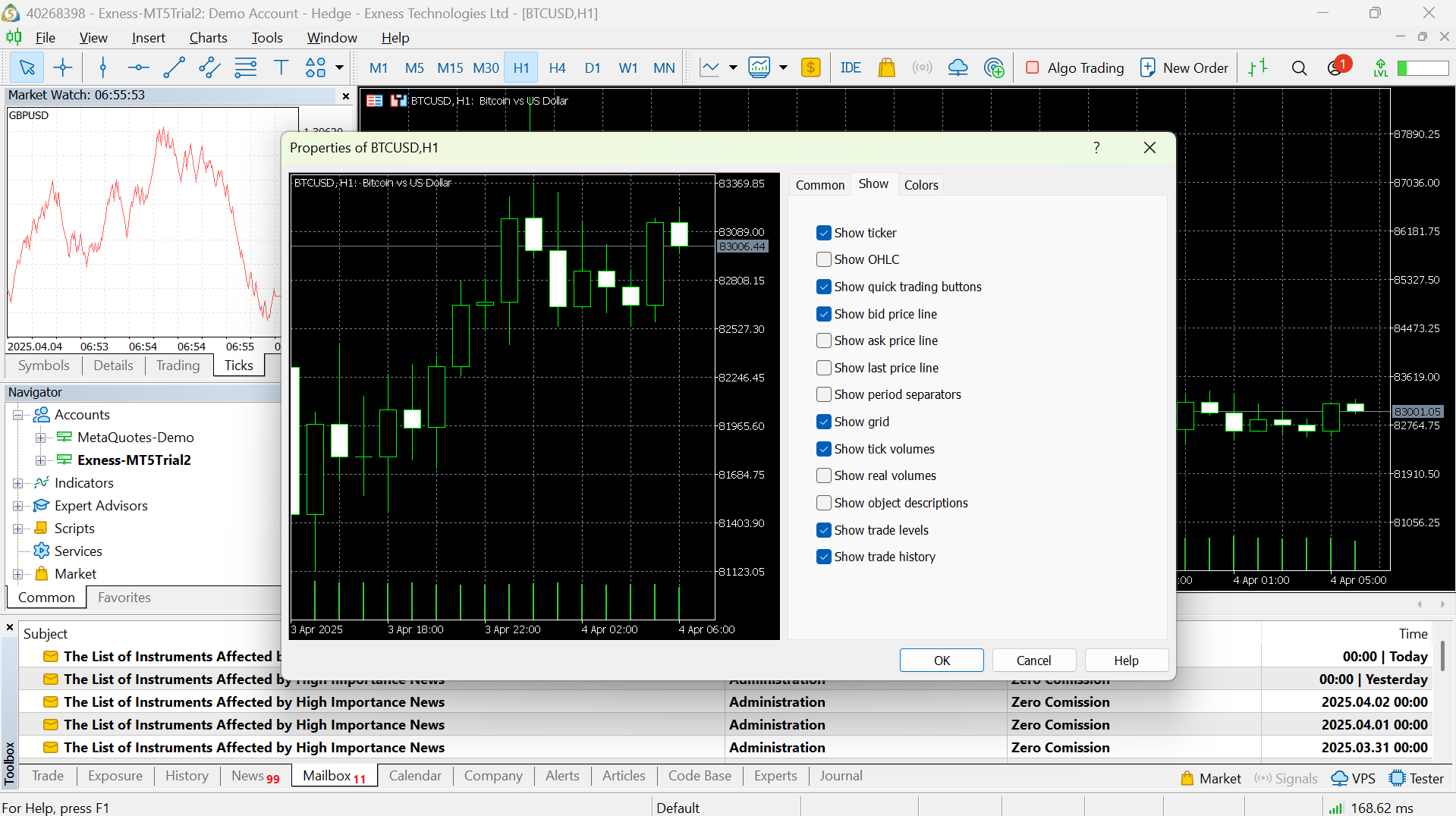Enable Show ask price line

824,341
